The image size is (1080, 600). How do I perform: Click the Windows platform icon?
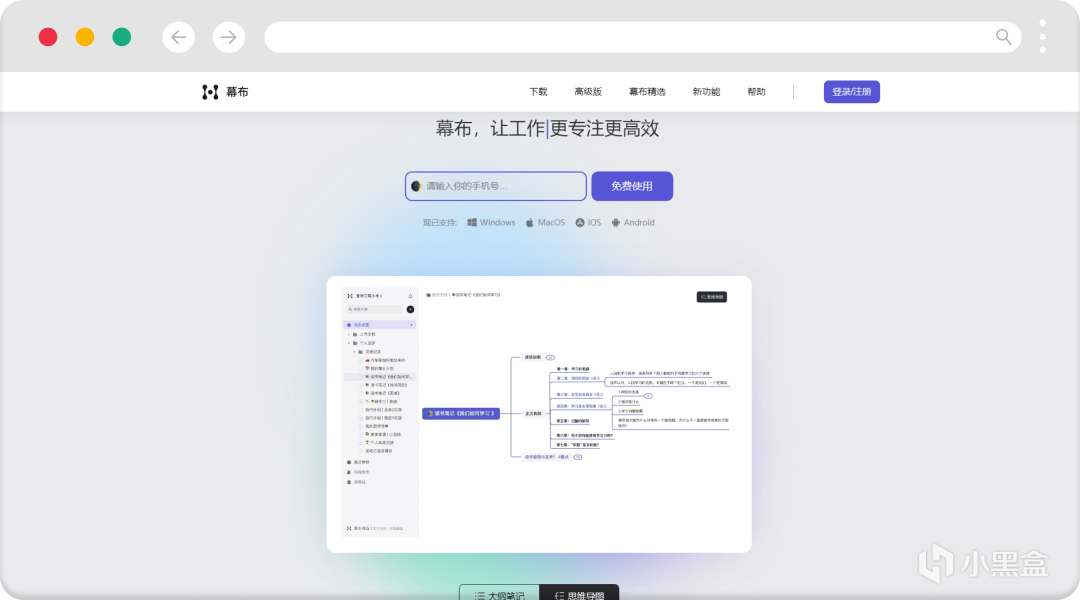click(472, 223)
